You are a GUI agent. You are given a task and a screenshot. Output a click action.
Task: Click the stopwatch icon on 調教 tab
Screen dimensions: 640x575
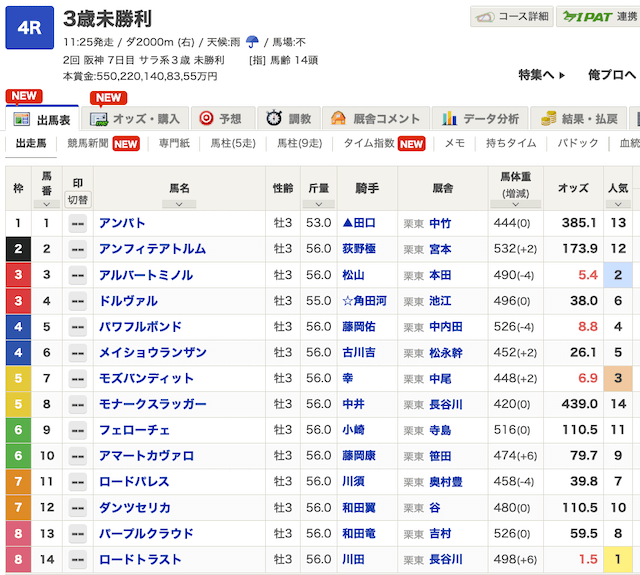pos(274,118)
